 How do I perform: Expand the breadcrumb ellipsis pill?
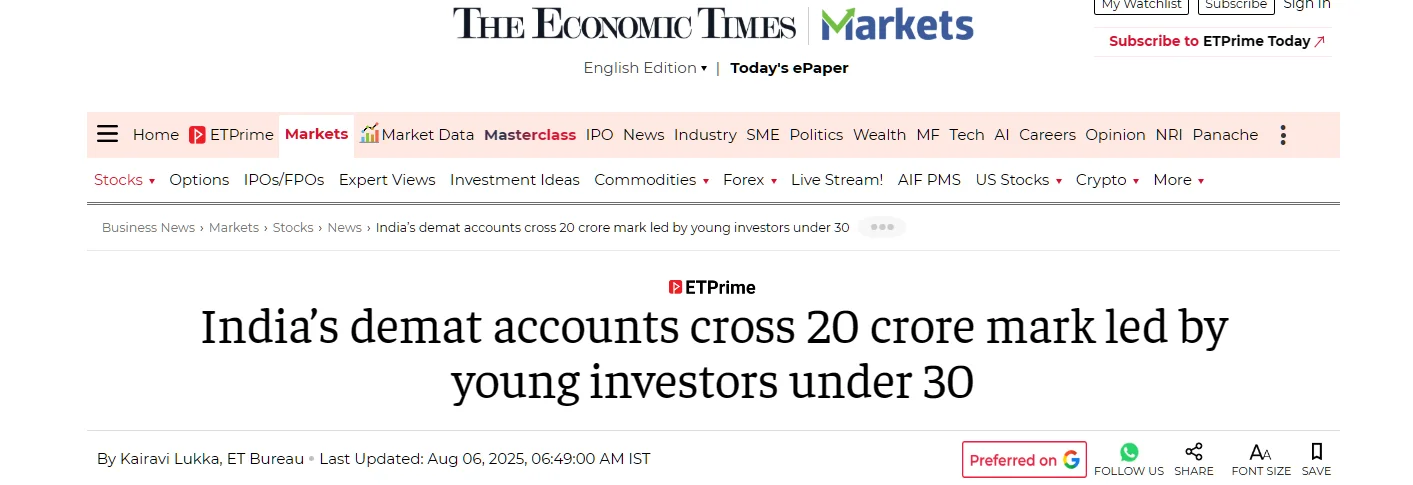point(881,227)
